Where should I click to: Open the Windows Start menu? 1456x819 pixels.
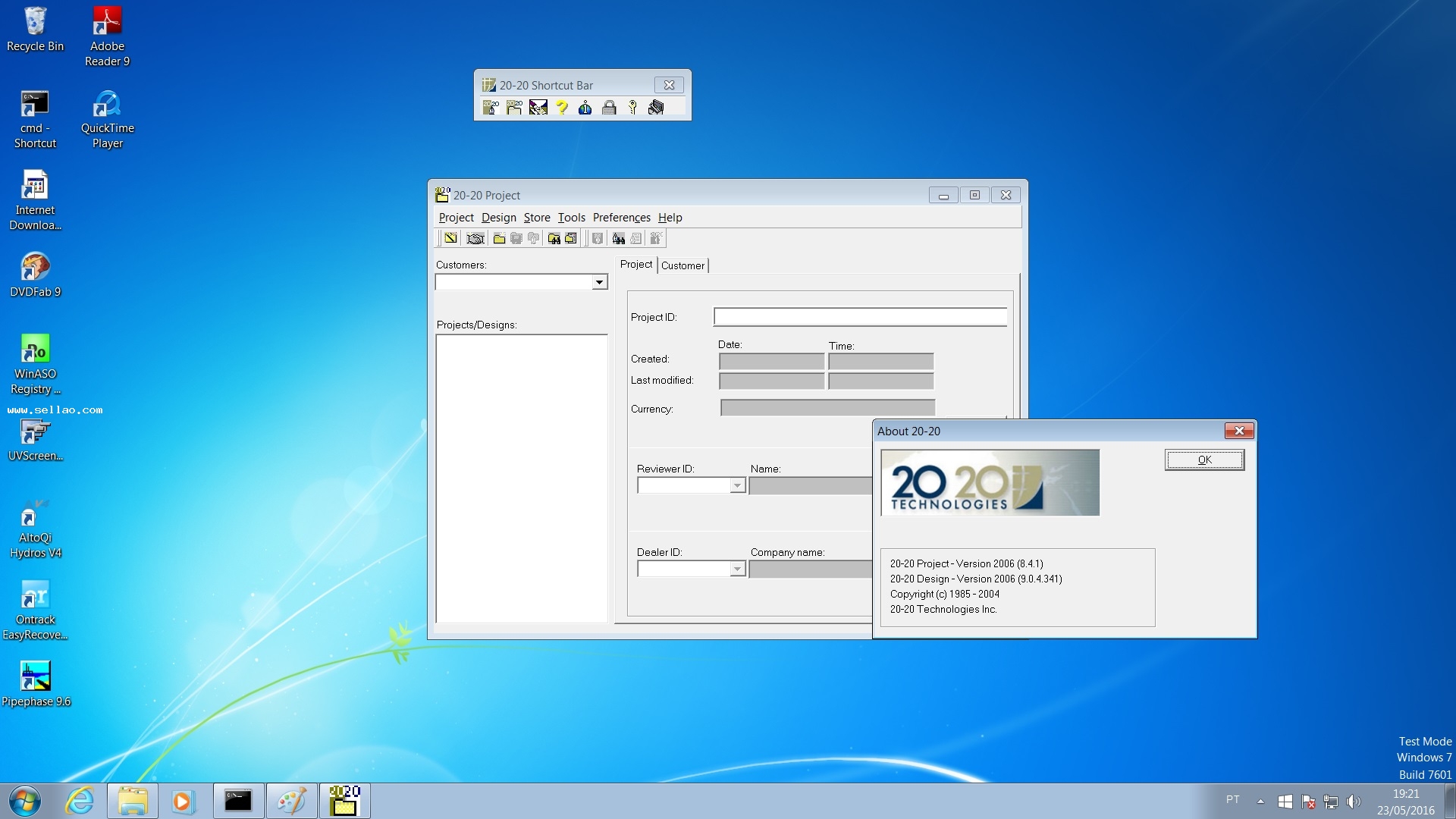[25, 801]
